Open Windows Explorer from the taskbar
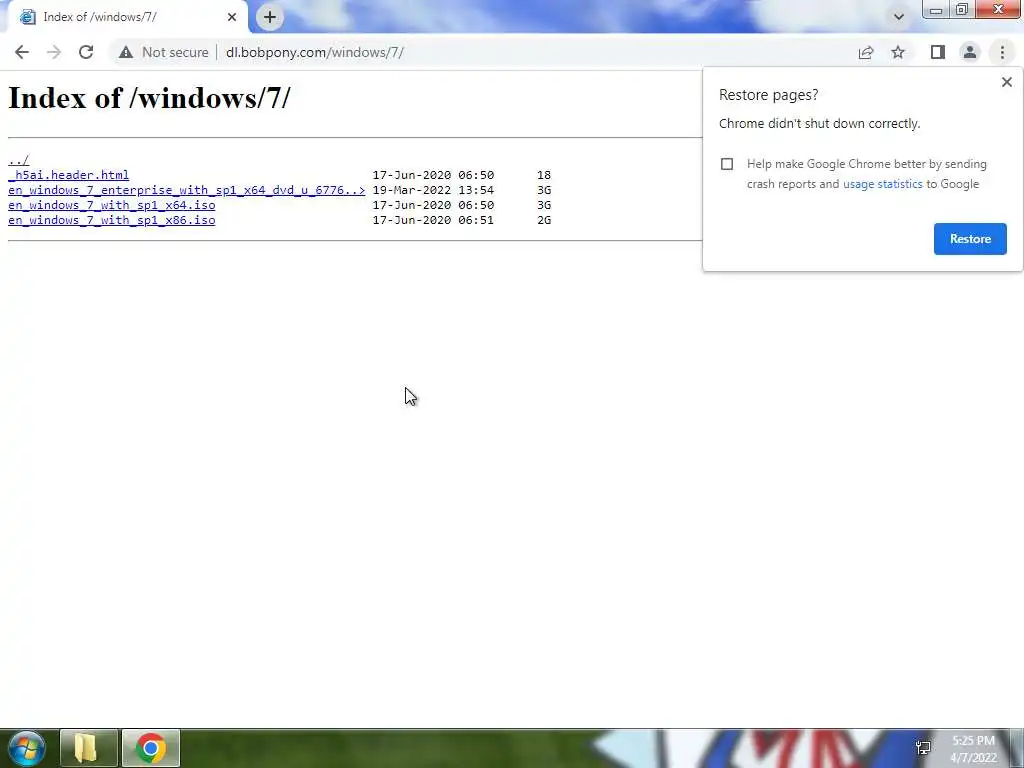The width and height of the screenshot is (1024, 768). 88,748
